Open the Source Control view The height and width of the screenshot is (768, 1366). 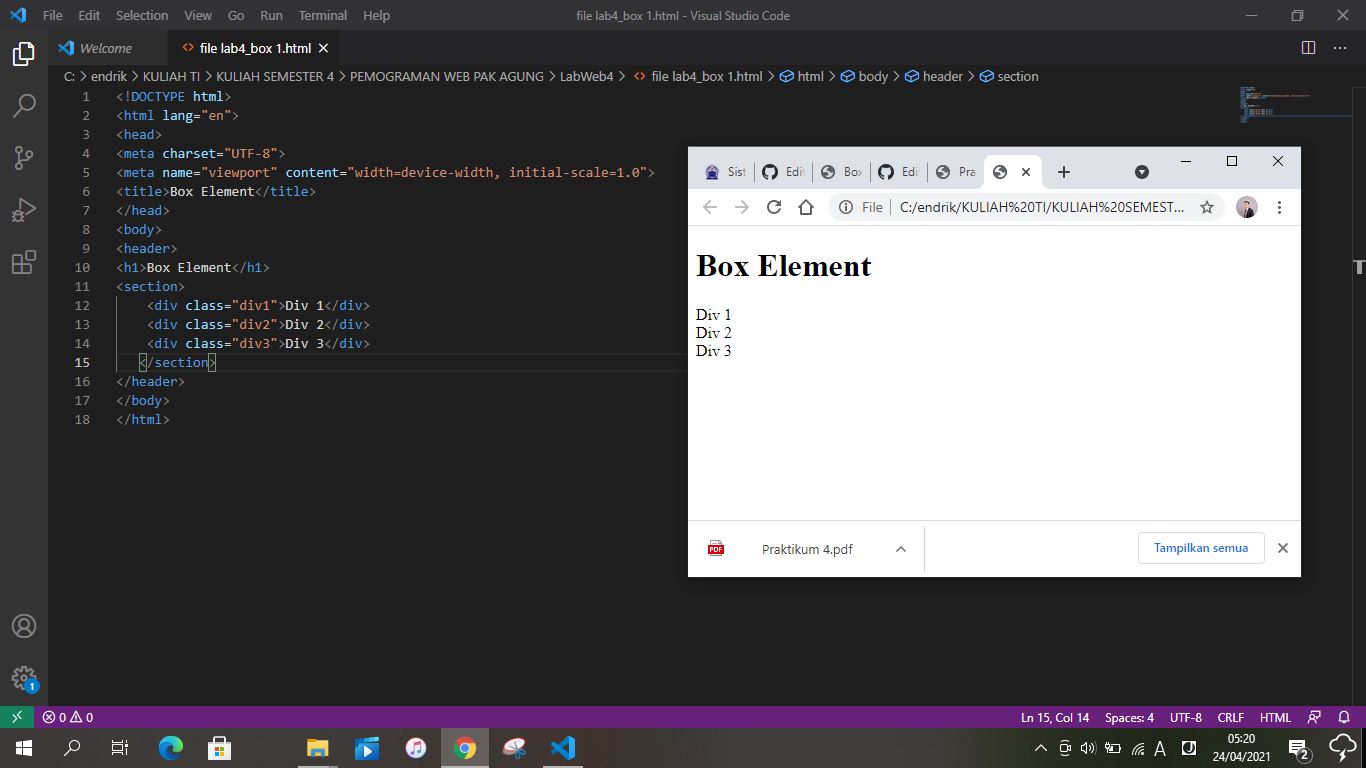point(23,157)
